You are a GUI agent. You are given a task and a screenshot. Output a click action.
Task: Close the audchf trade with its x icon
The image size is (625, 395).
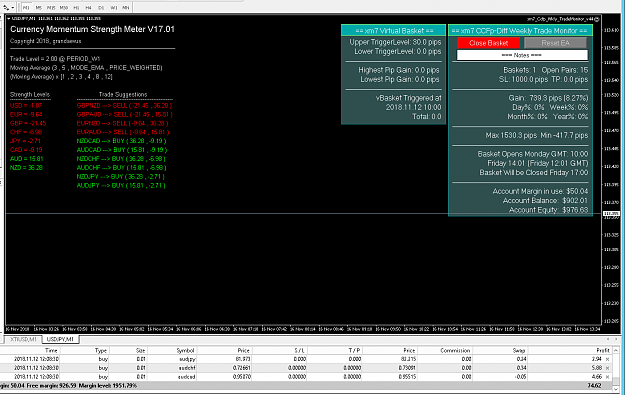(607, 368)
